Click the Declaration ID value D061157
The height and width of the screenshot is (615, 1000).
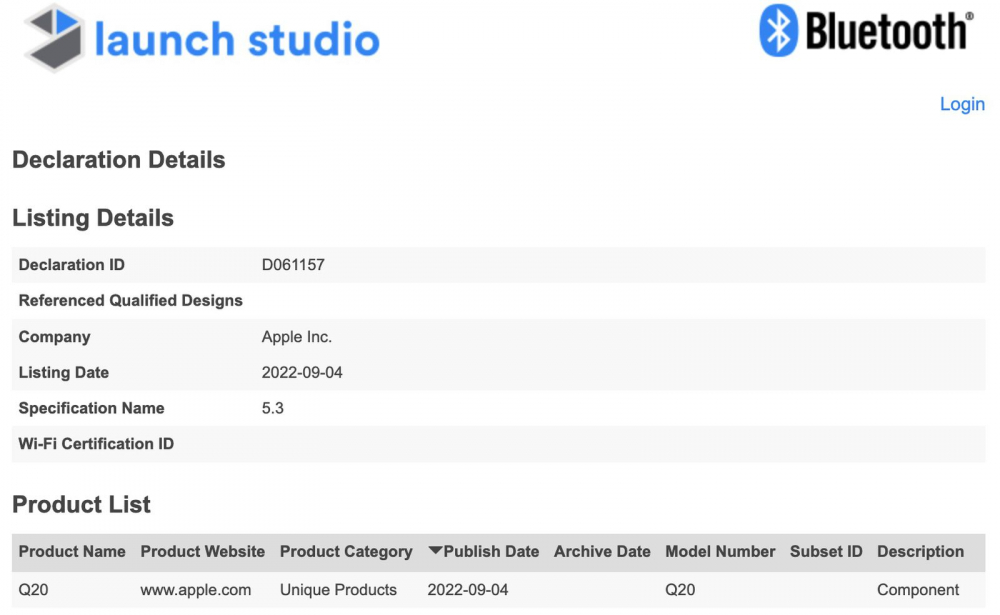[x=293, y=264]
